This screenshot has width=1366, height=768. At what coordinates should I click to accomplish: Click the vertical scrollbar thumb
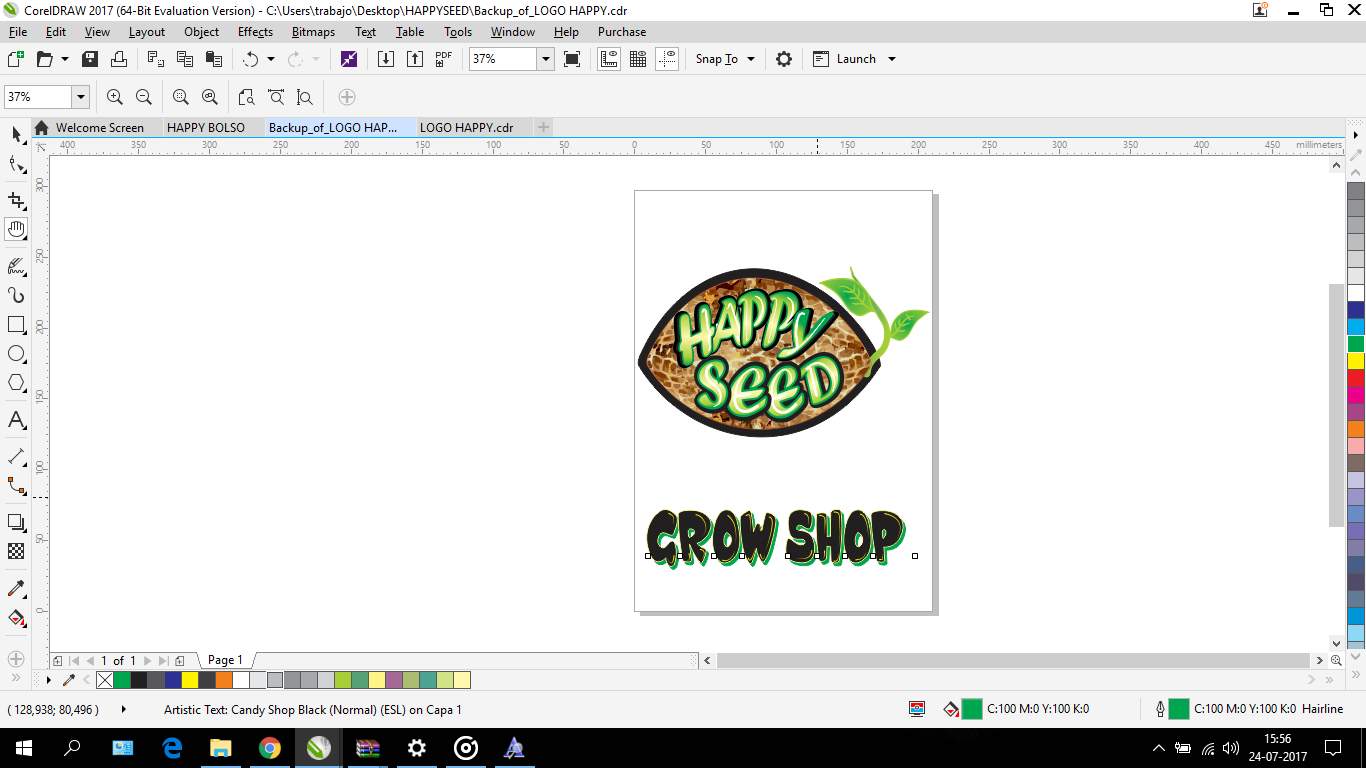(x=1337, y=405)
